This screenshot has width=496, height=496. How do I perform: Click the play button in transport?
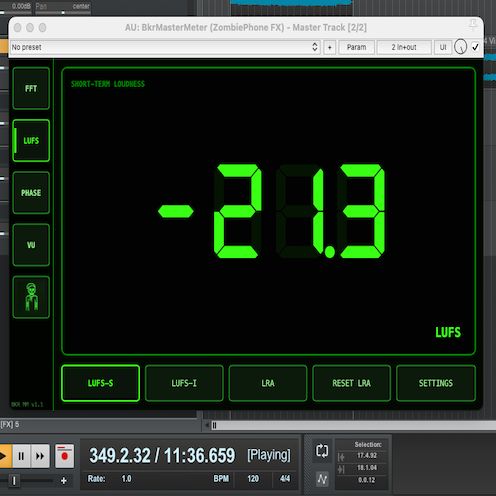(5, 456)
